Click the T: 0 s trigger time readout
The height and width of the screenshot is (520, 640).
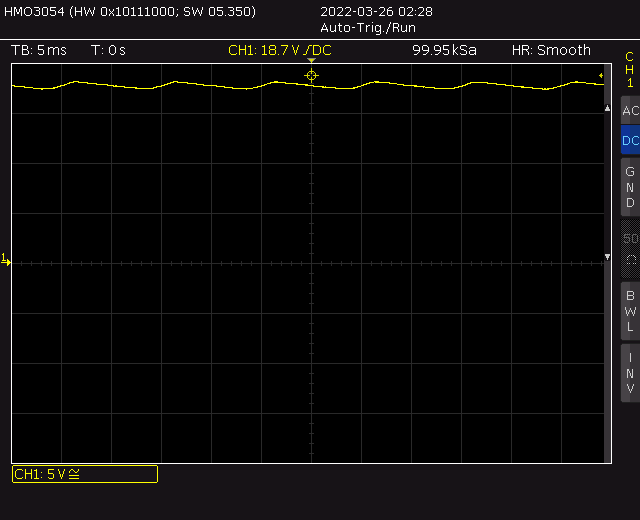tap(108, 50)
